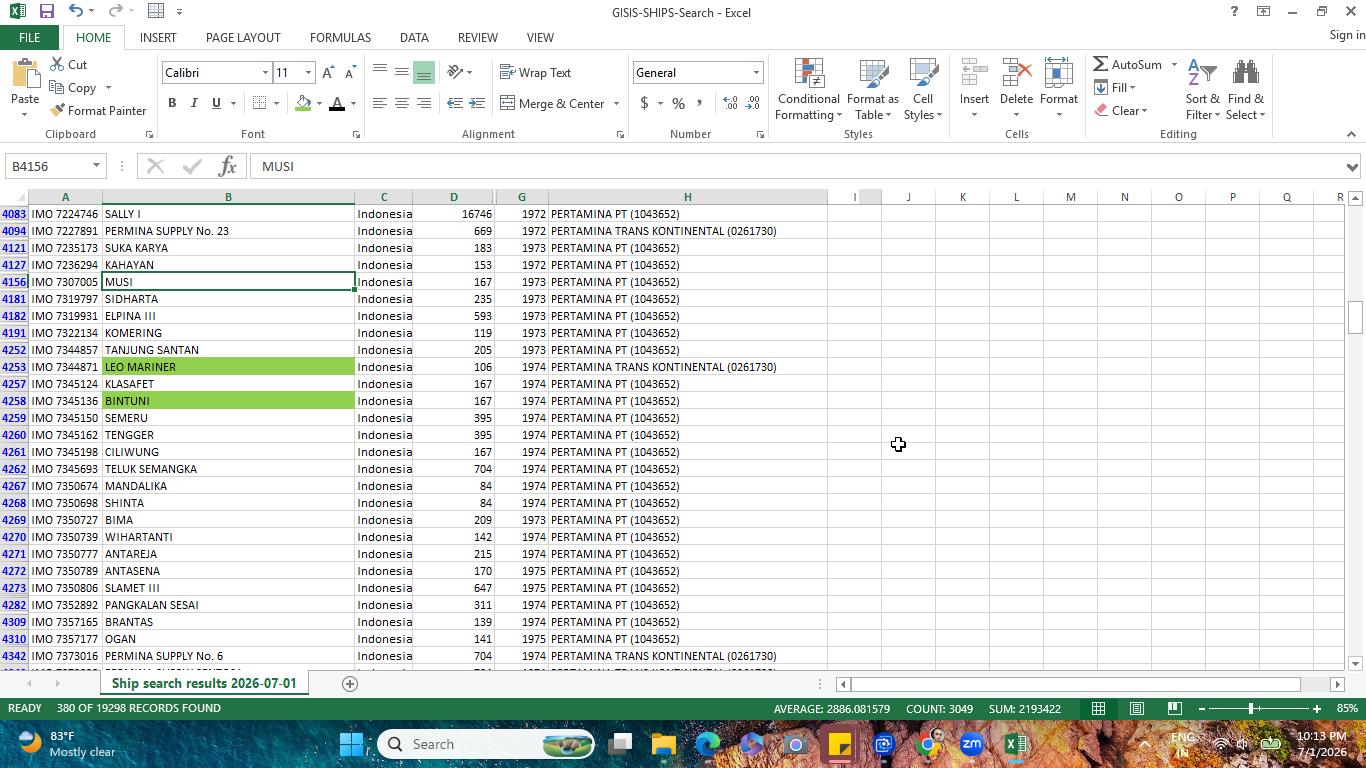Click Merge & Center button
This screenshot has width=1366, height=768.
tap(553, 103)
